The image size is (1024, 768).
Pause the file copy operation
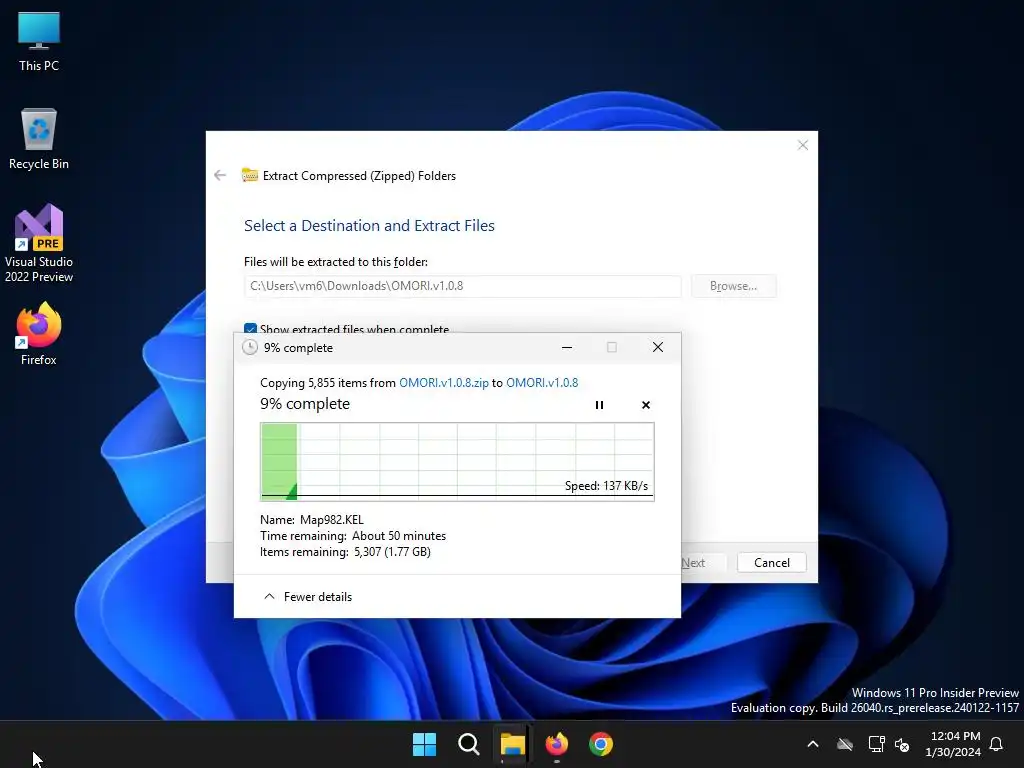coord(599,405)
